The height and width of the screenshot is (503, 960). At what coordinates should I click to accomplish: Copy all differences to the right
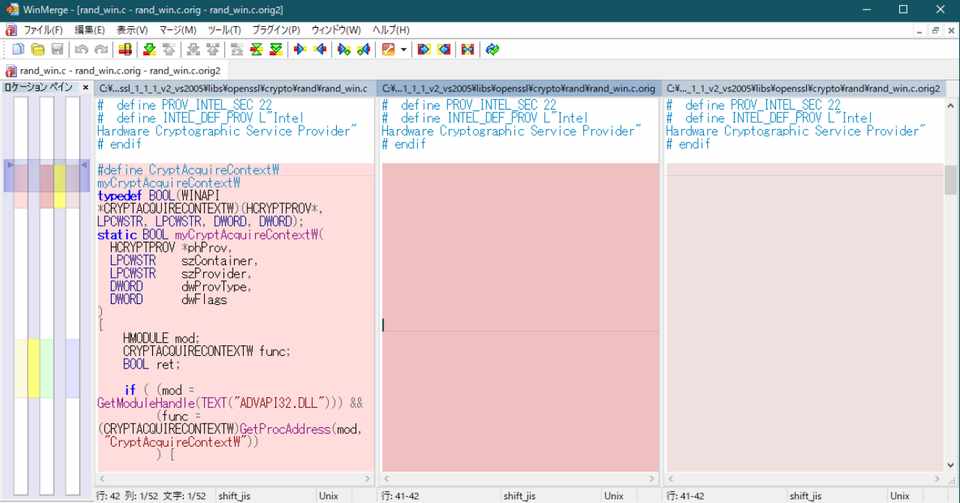coord(424,50)
